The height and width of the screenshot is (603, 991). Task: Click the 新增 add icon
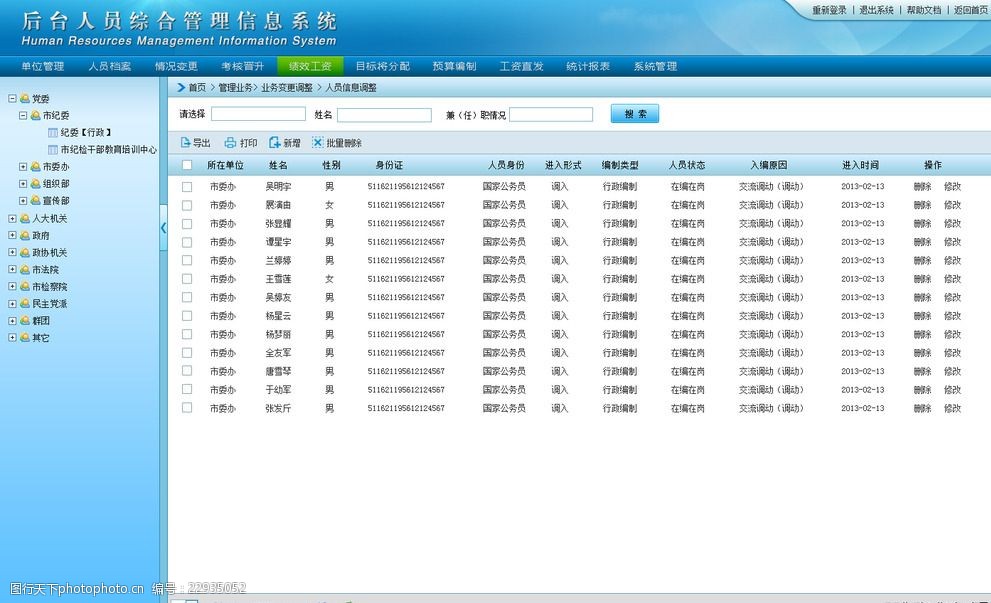point(275,143)
